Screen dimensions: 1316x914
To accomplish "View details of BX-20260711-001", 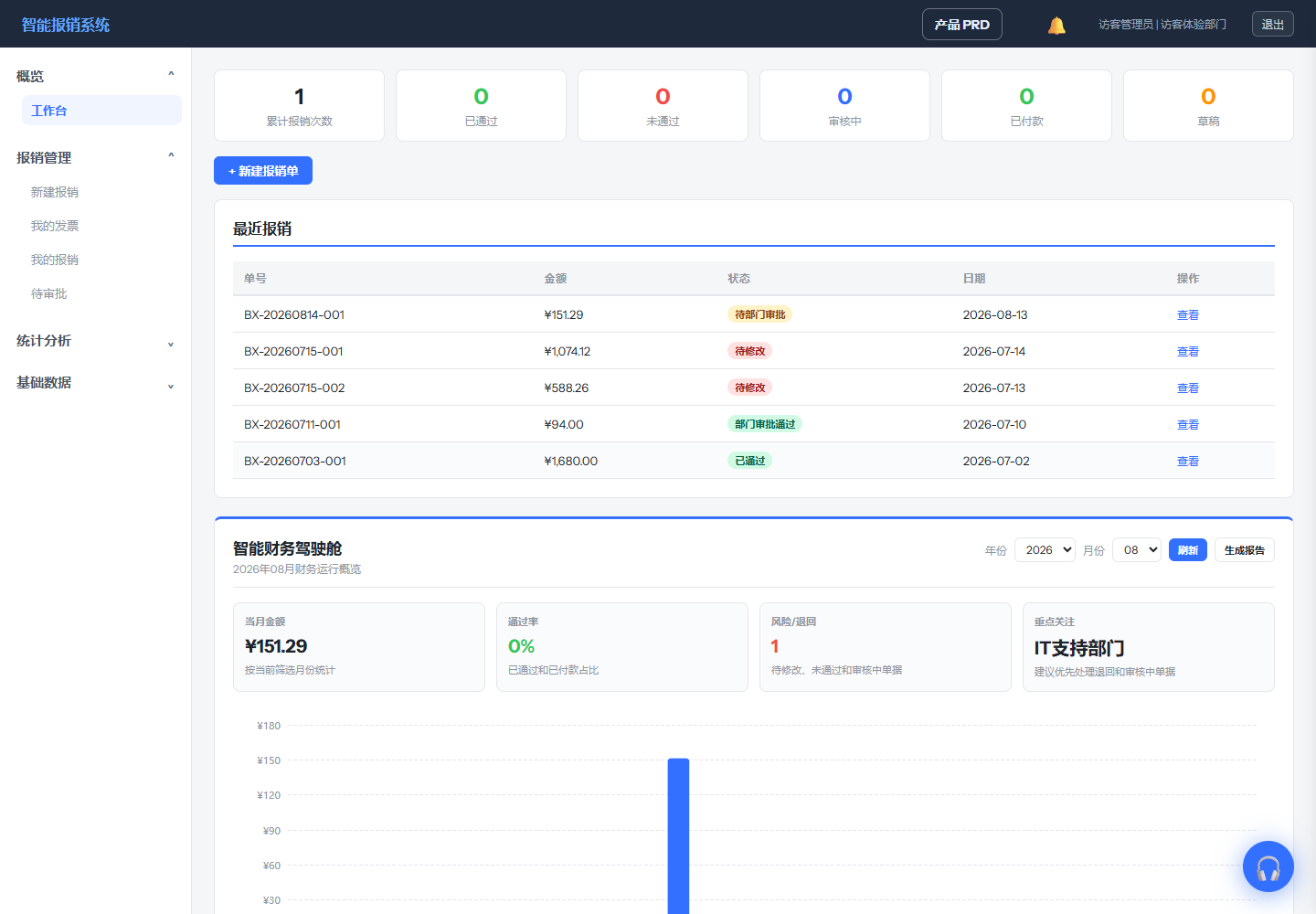I will (1188, 424).
